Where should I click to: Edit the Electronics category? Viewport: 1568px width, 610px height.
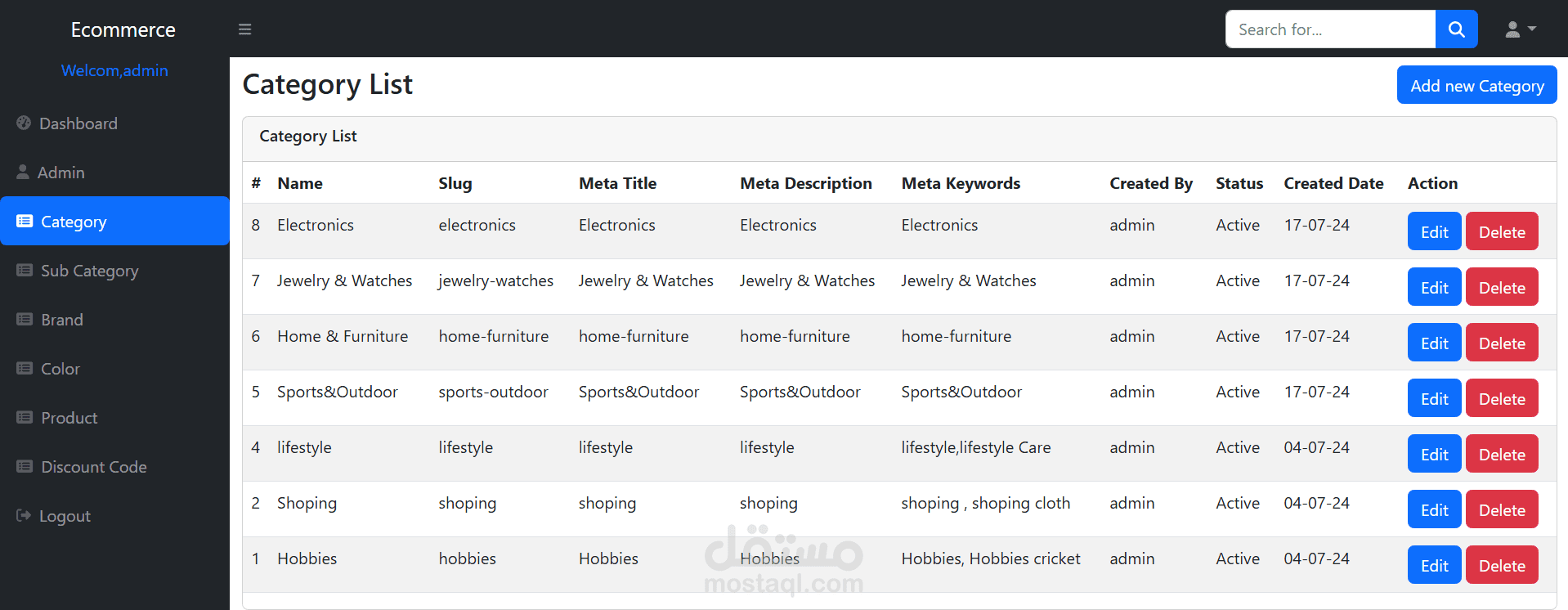1434,232
